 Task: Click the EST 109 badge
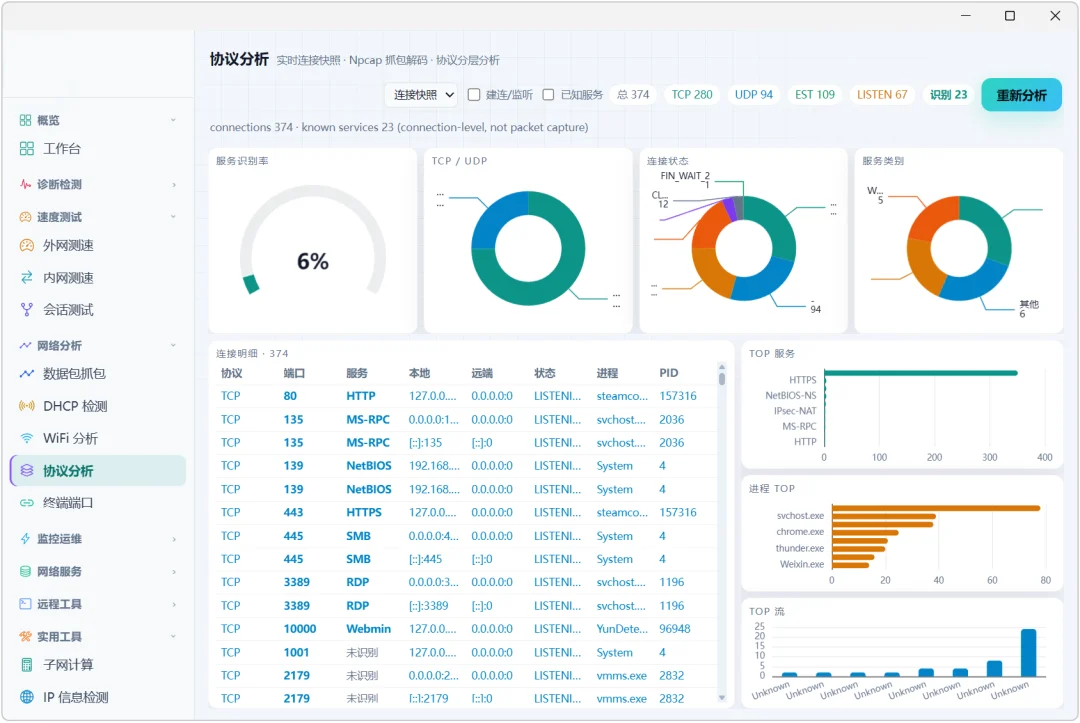815,95
